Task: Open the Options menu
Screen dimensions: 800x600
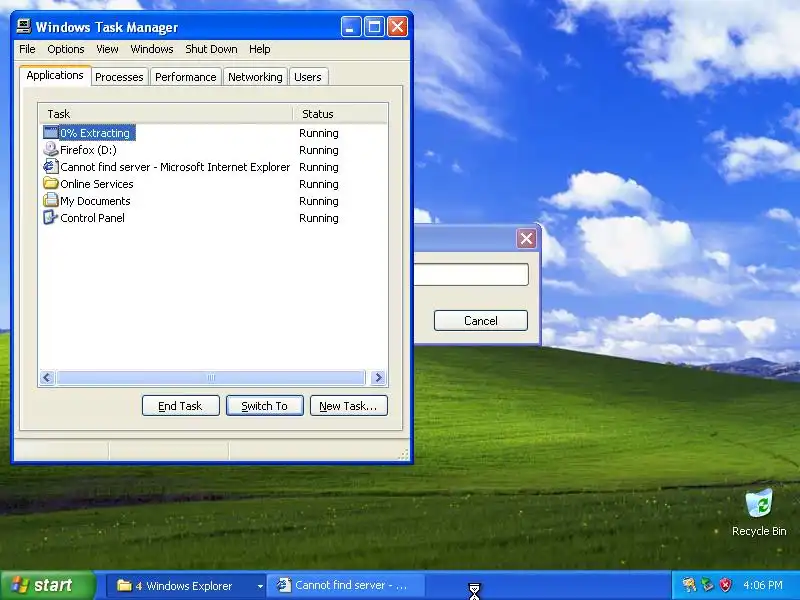Action: [x=66, y=49]
